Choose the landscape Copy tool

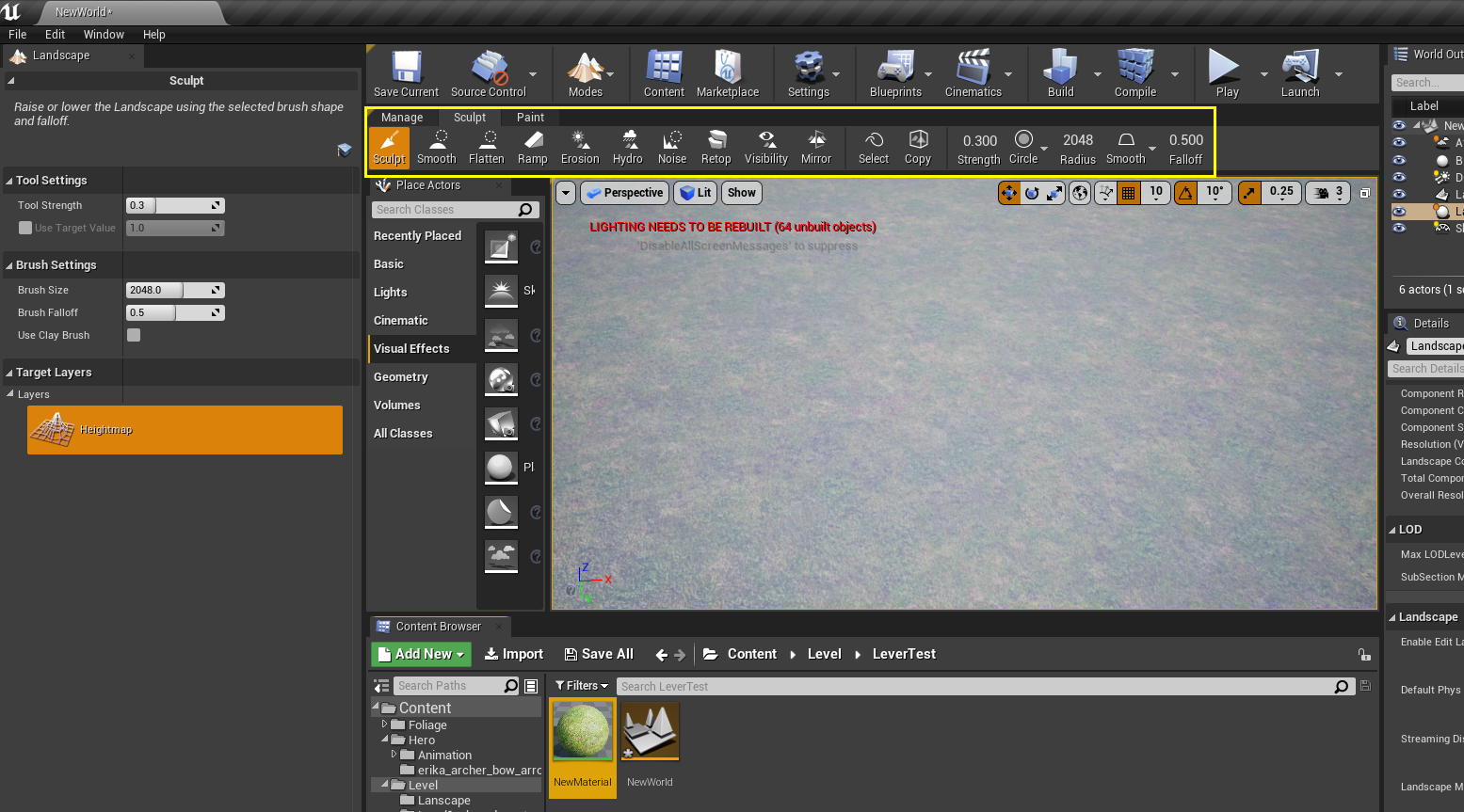tap(918, 149)
